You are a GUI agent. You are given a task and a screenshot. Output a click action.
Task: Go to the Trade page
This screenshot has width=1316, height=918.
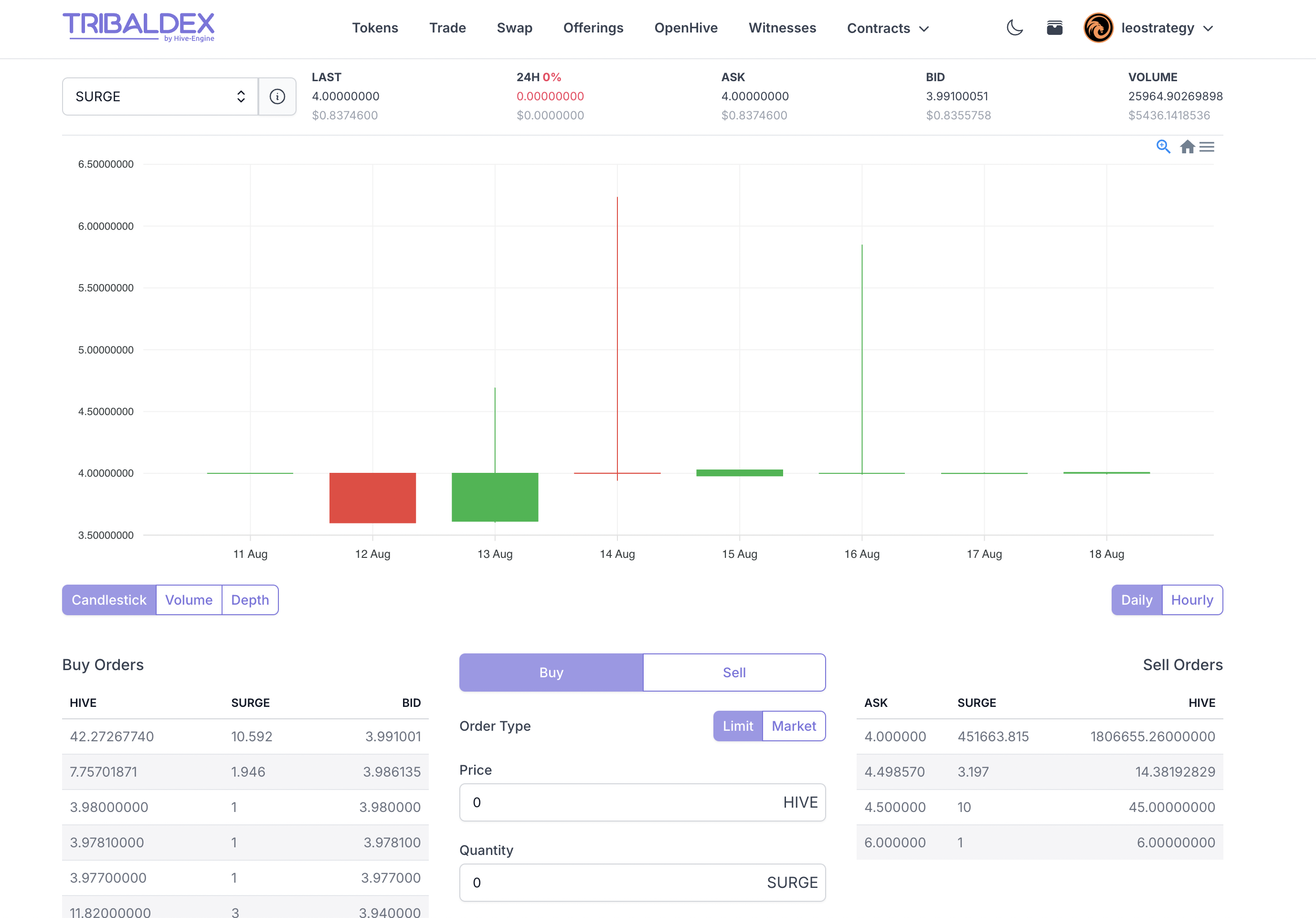447,28
